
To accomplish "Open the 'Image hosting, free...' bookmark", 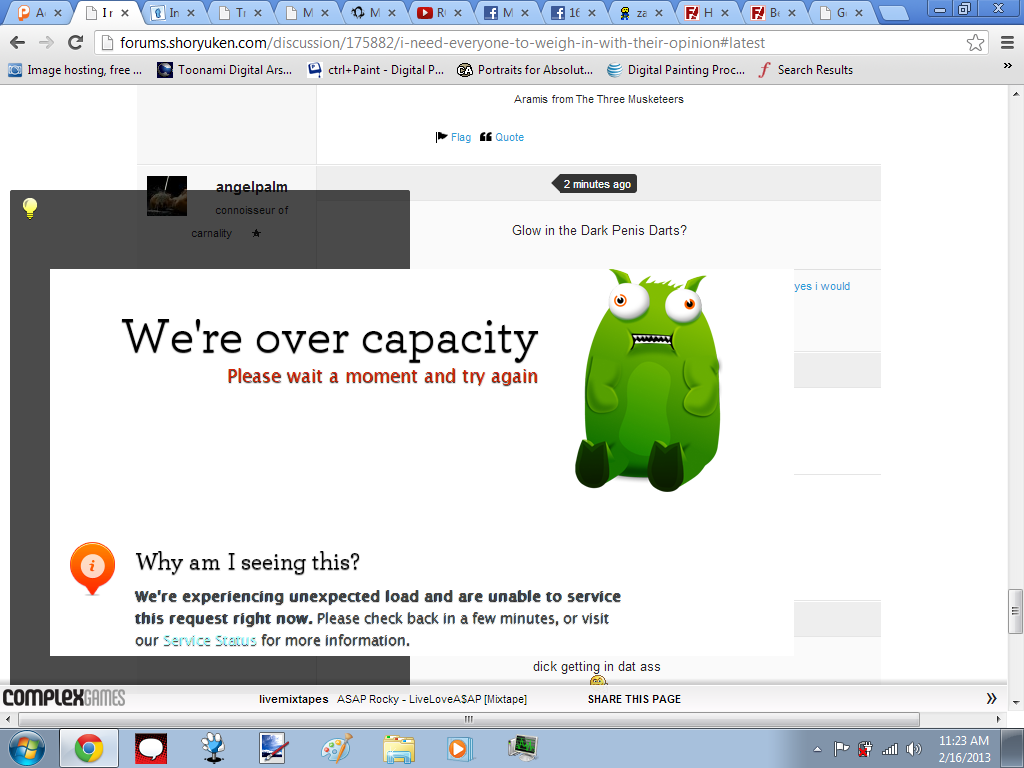I will click(x=75, y=70).
